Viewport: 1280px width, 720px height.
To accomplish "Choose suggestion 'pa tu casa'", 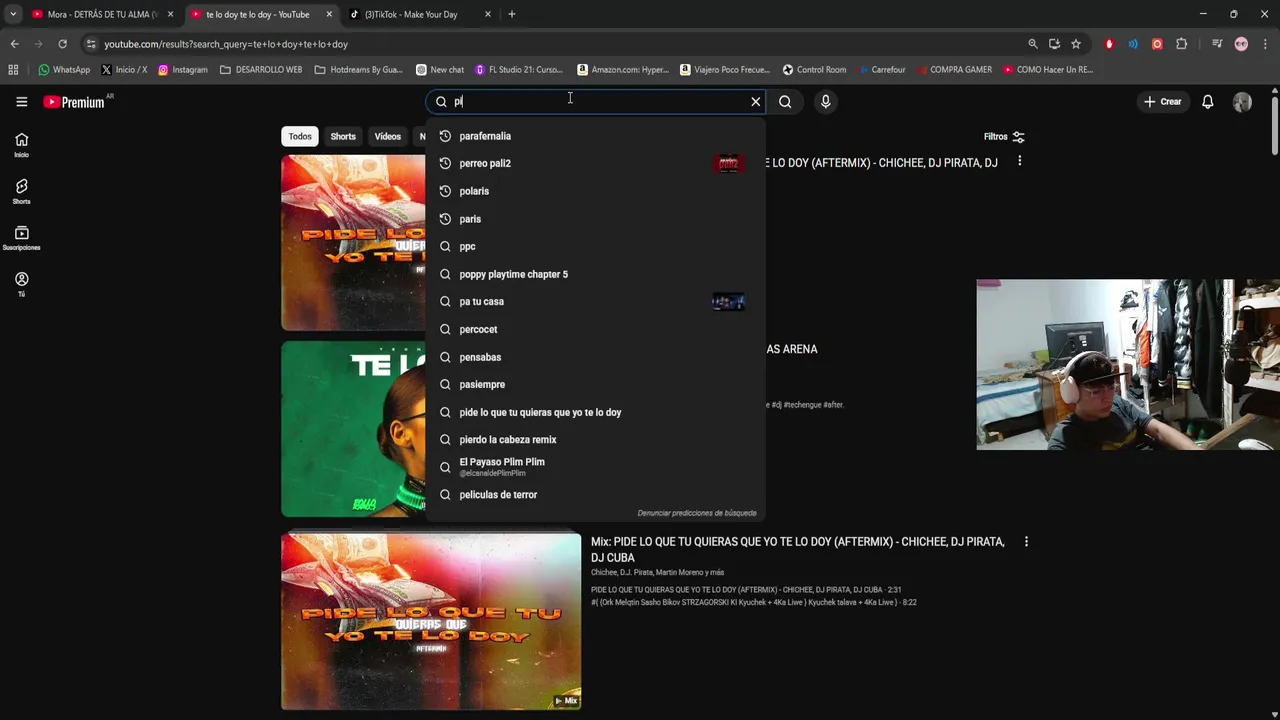I will (595, 301).
